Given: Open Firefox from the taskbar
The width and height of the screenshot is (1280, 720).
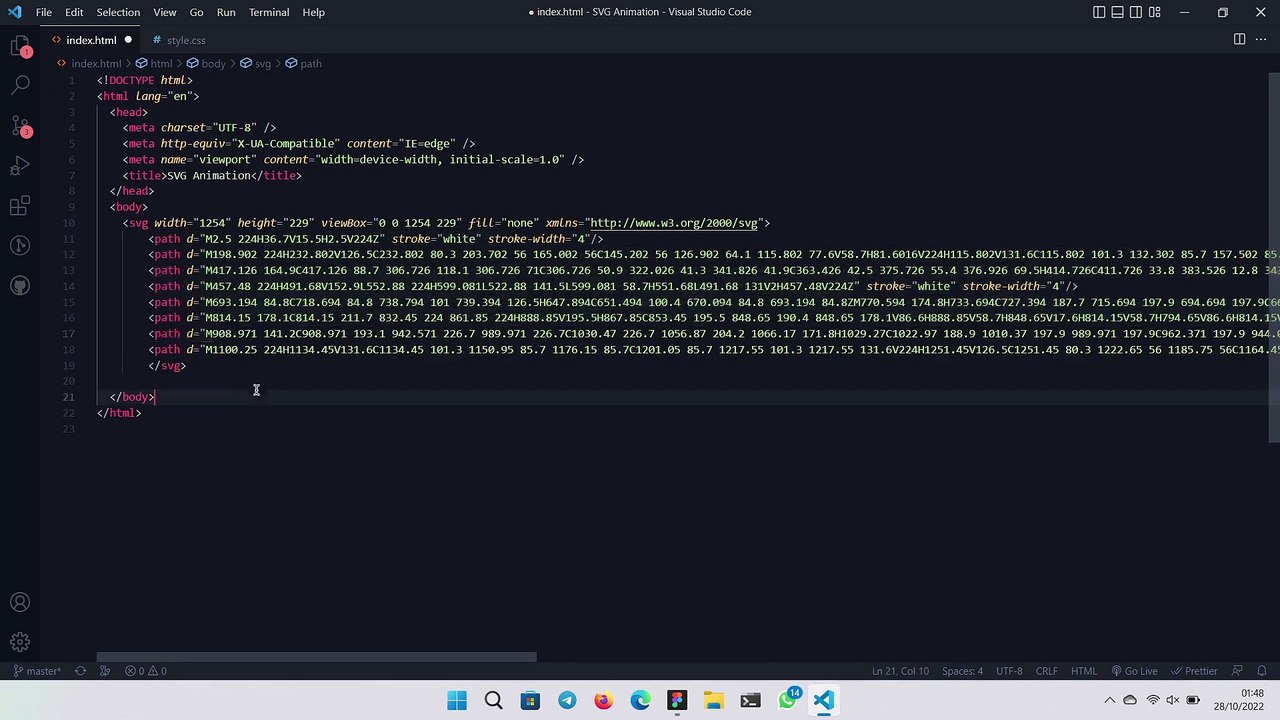Looking at the screenshot, I should click(x=603, y=700).
